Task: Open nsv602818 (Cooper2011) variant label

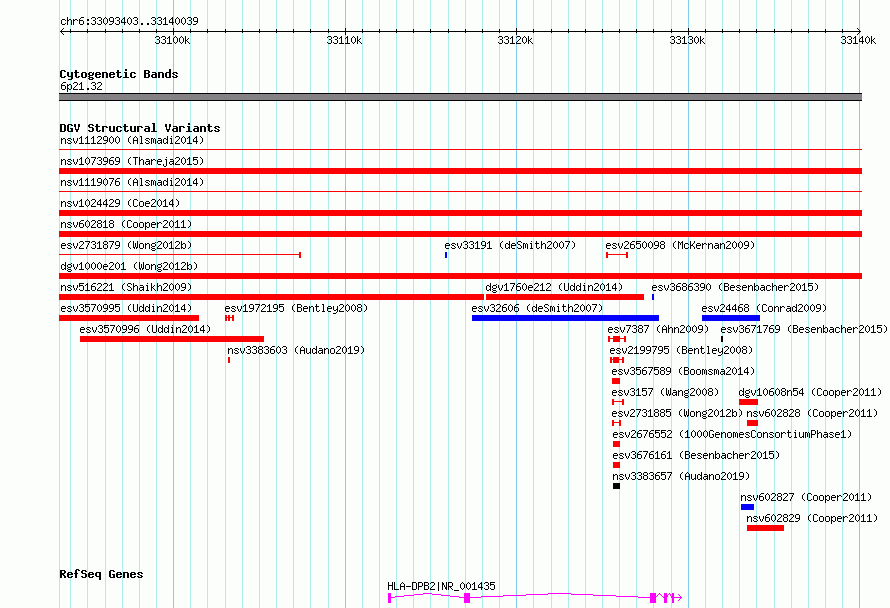Action: [126, 224]
